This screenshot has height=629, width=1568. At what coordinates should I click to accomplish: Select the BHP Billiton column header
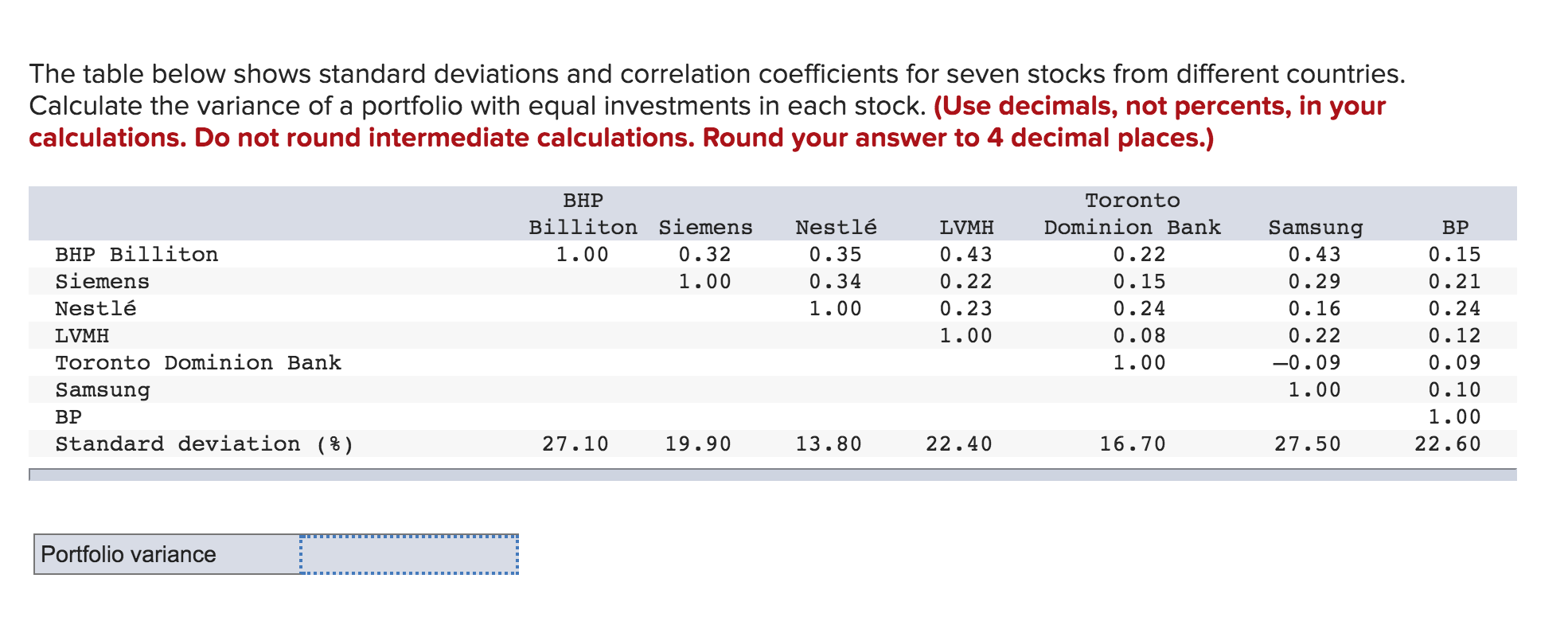click(581, 214)
